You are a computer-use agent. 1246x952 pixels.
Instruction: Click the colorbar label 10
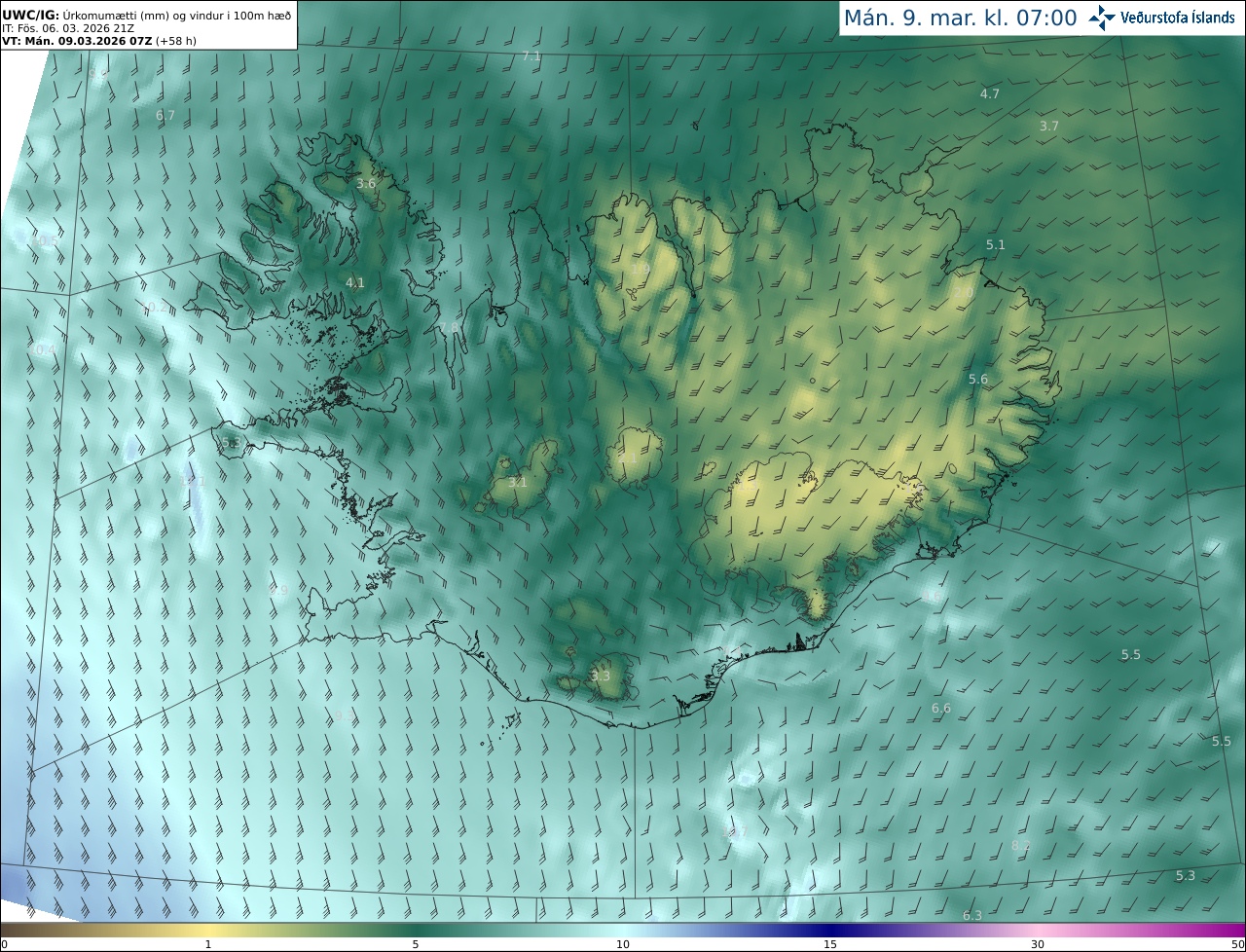pos(623,944)
